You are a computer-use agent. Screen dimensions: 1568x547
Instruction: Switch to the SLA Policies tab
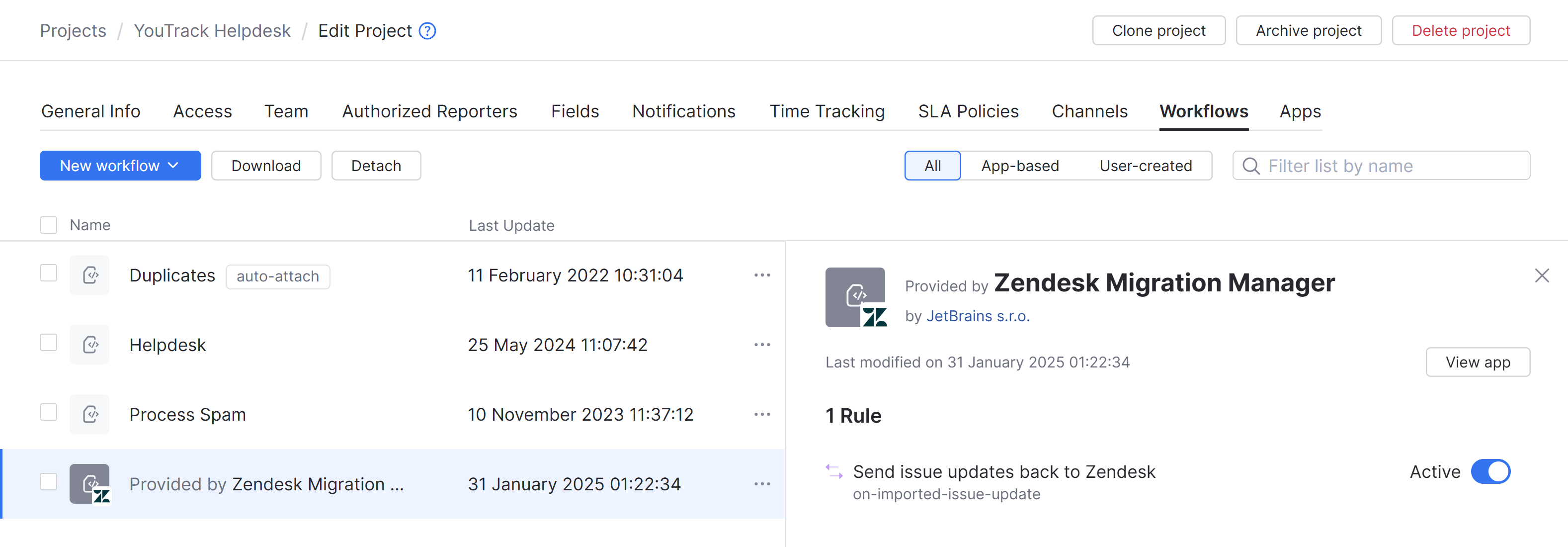click(968, 111)
